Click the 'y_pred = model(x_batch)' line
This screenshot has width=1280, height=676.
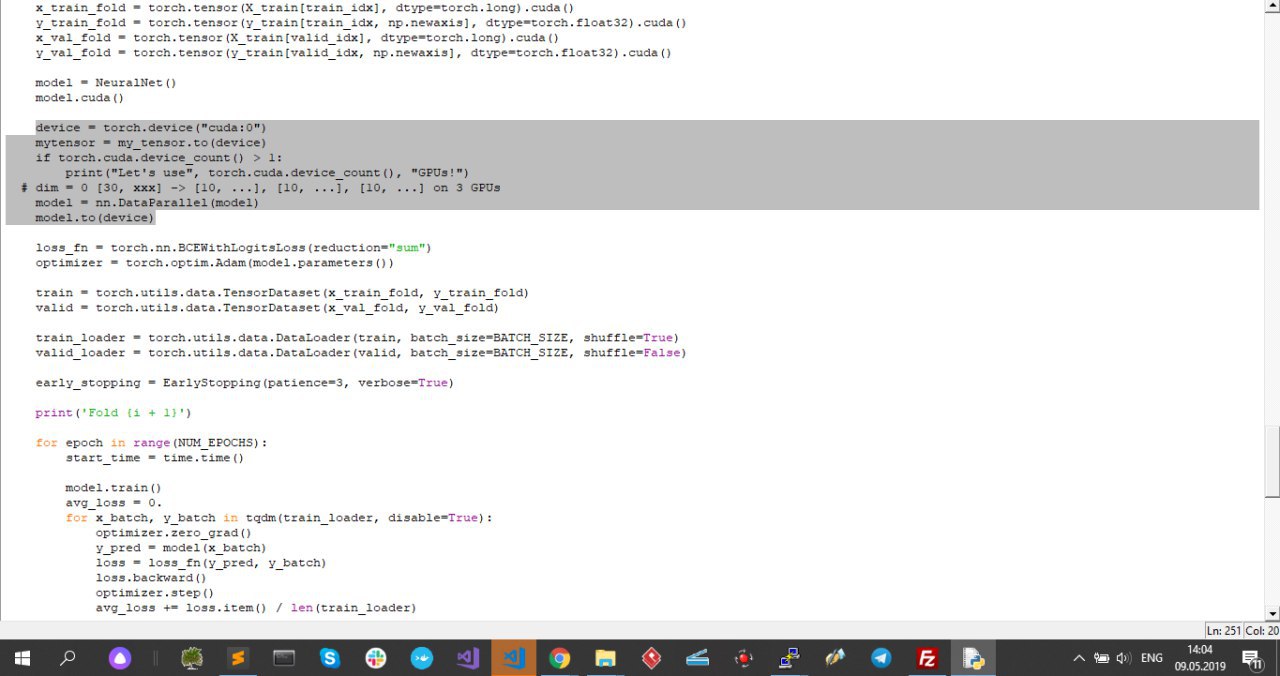(x=181, y=548)
